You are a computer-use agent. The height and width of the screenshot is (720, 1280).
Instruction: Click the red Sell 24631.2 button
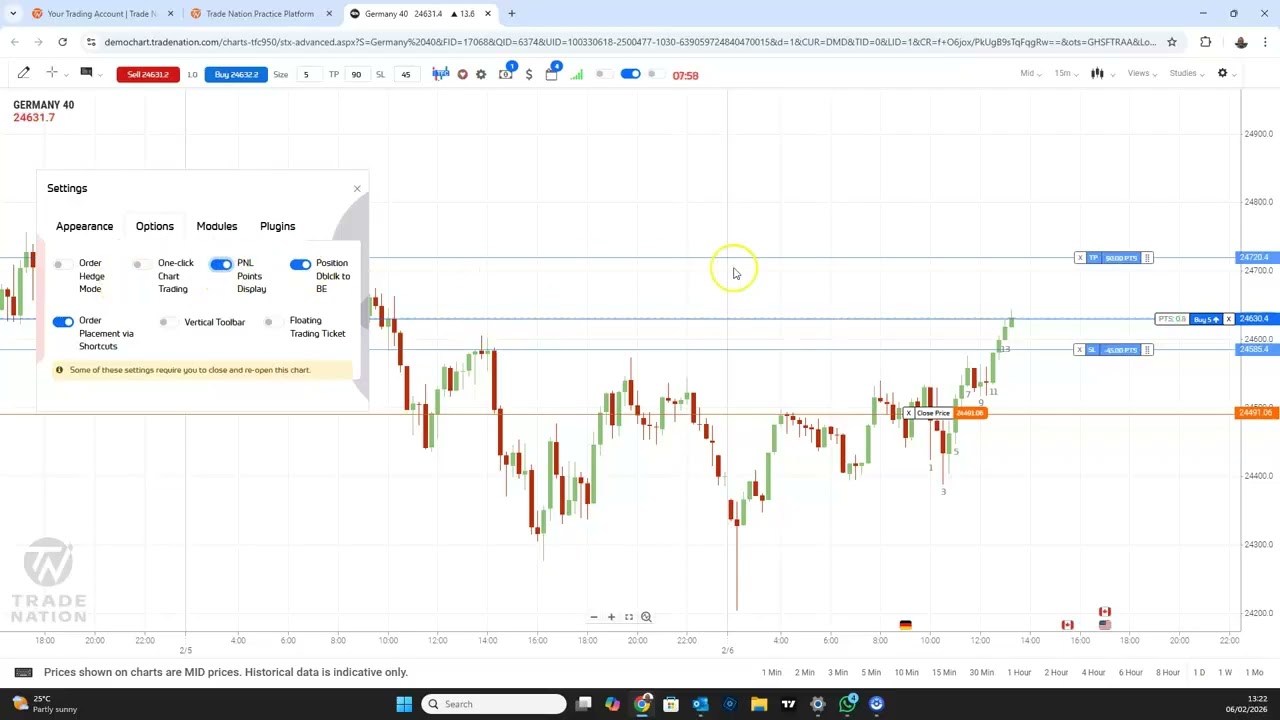(x=148, y=75)
